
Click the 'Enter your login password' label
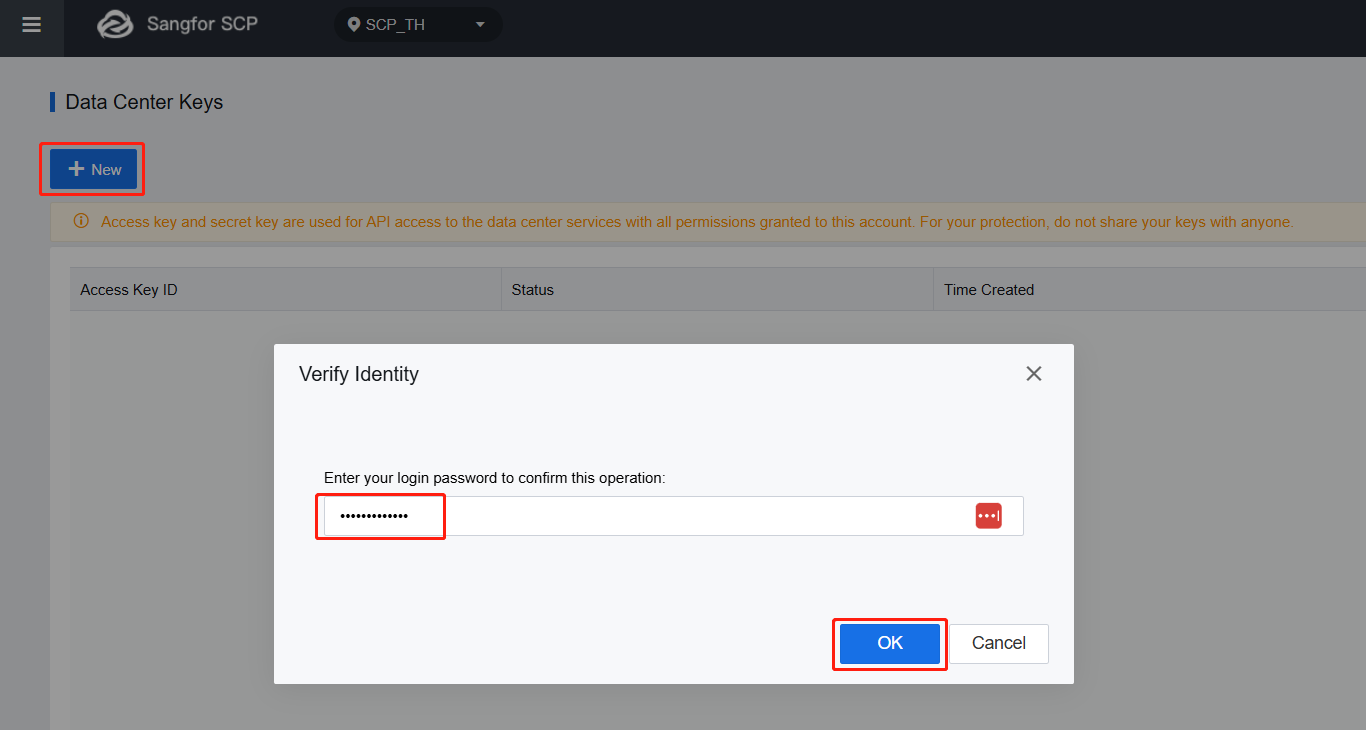coord(494,478)
